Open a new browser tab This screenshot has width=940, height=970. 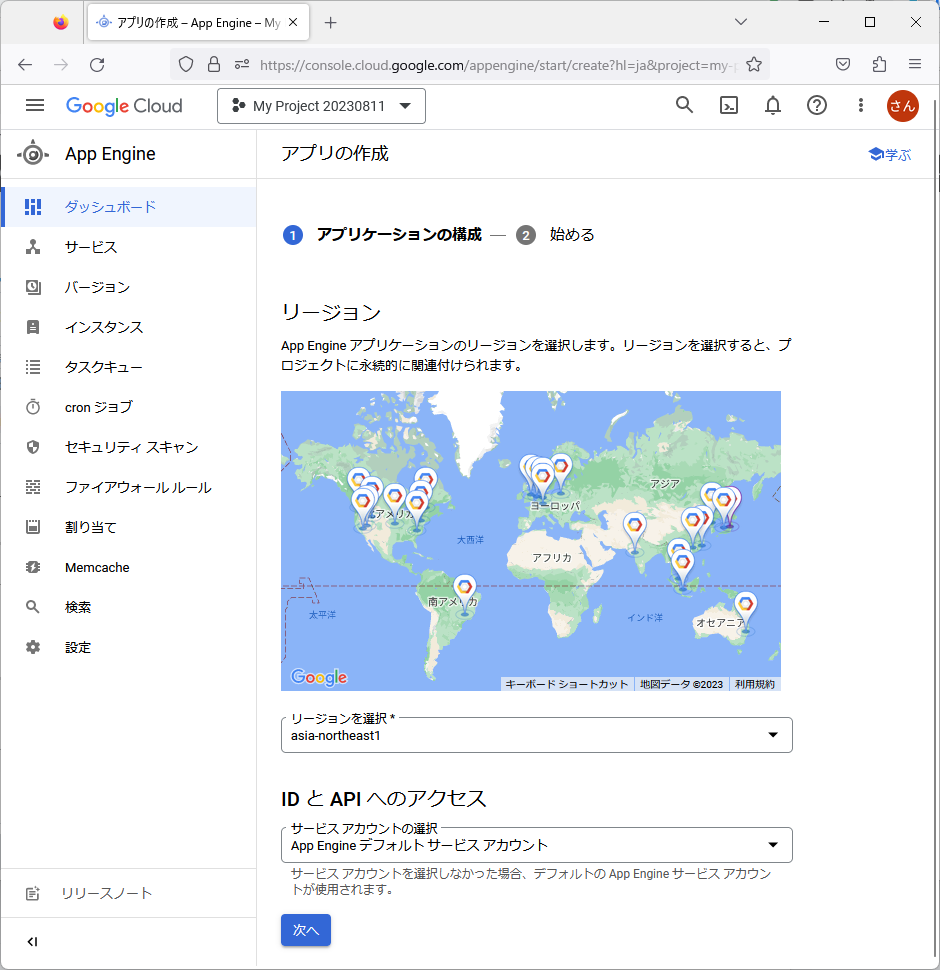331,23
